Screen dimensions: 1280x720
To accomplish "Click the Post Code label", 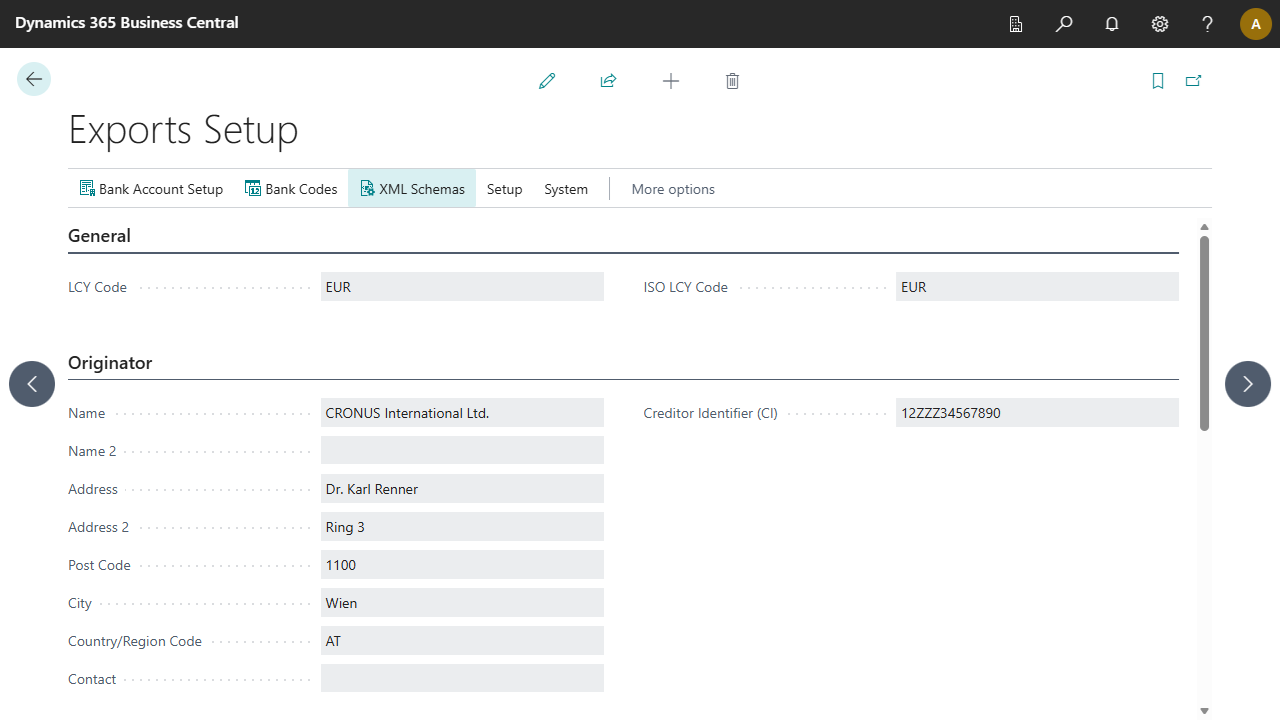I will click(x=99, y=565).
